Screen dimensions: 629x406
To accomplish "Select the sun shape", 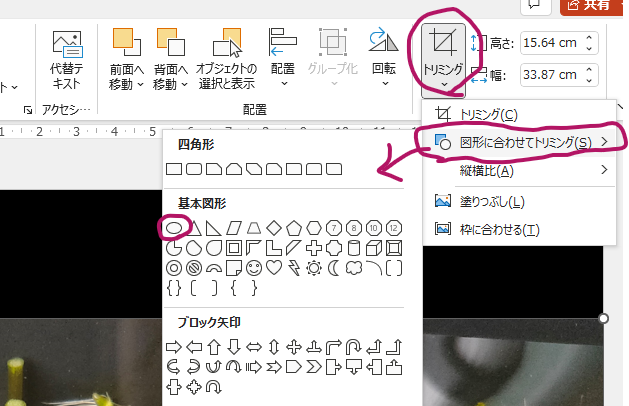I will coord(314,268).
